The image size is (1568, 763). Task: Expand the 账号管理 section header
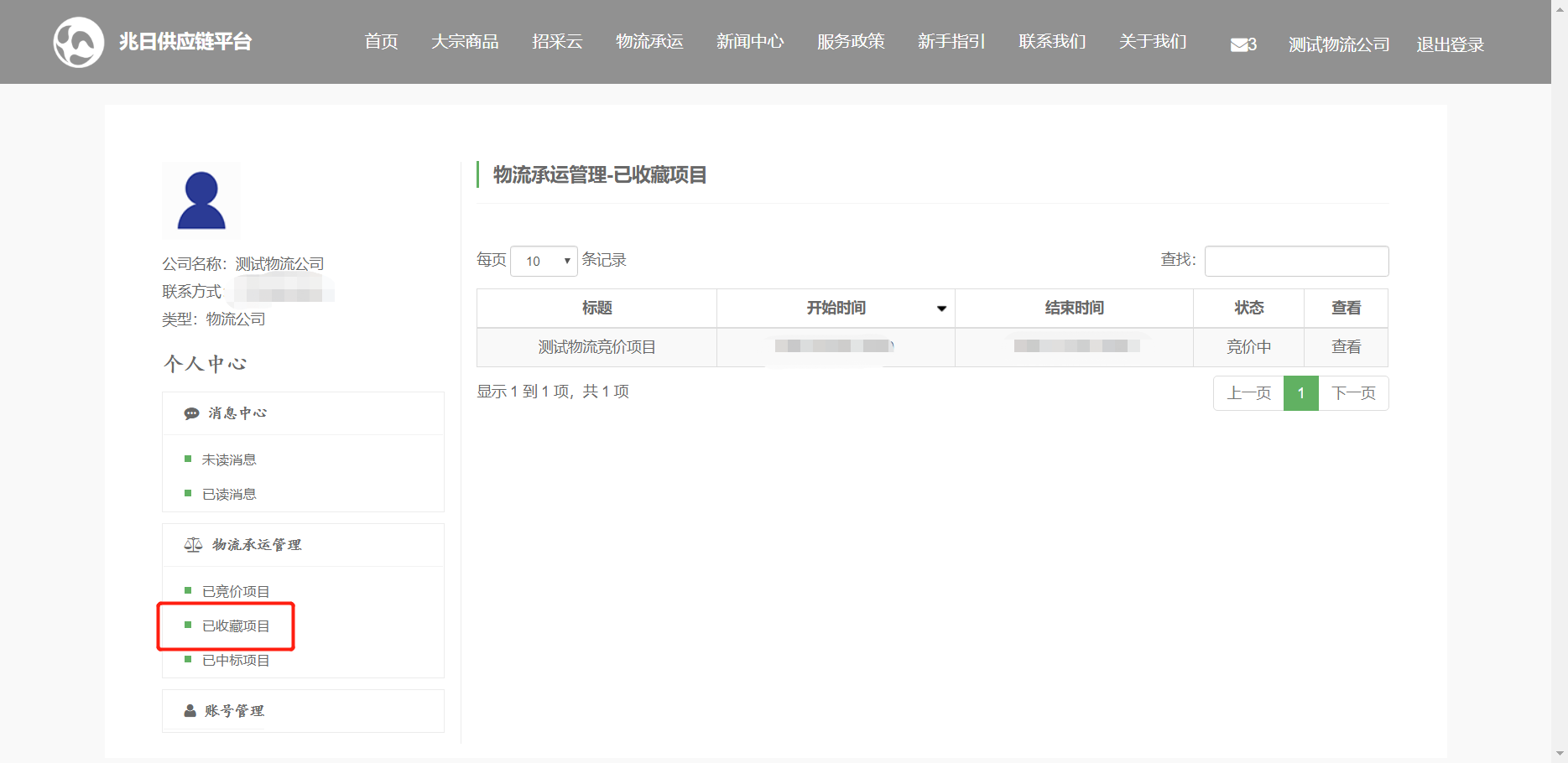[x=303, y=711]
